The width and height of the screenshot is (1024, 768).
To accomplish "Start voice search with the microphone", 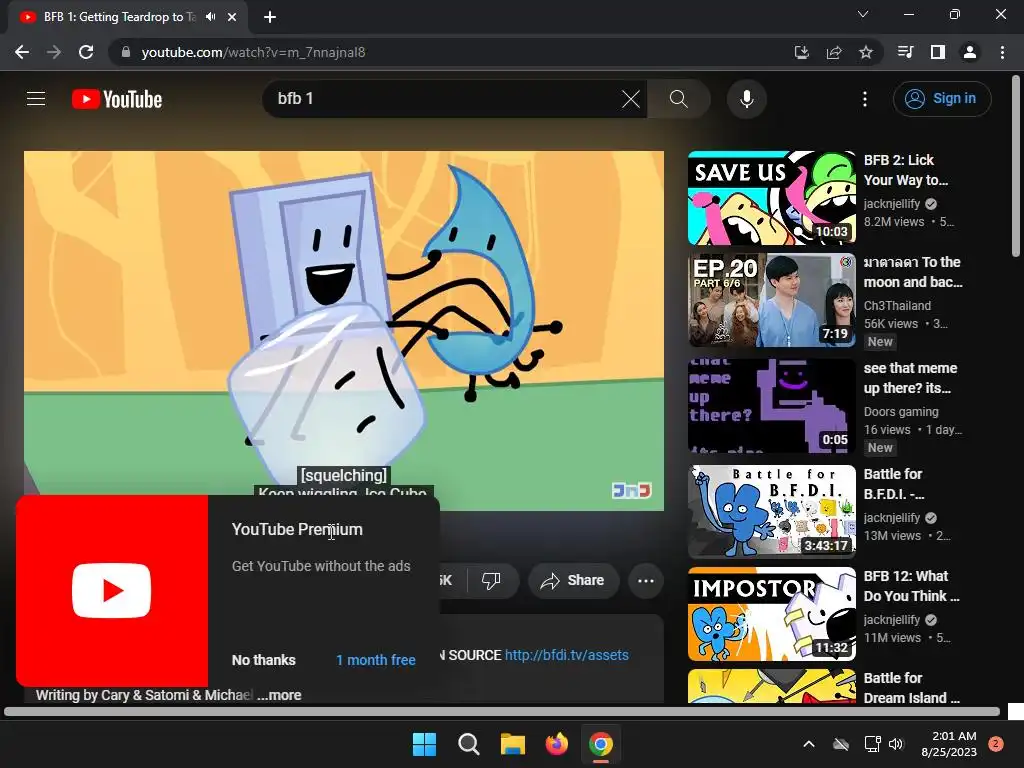I will tap(746, 99).
